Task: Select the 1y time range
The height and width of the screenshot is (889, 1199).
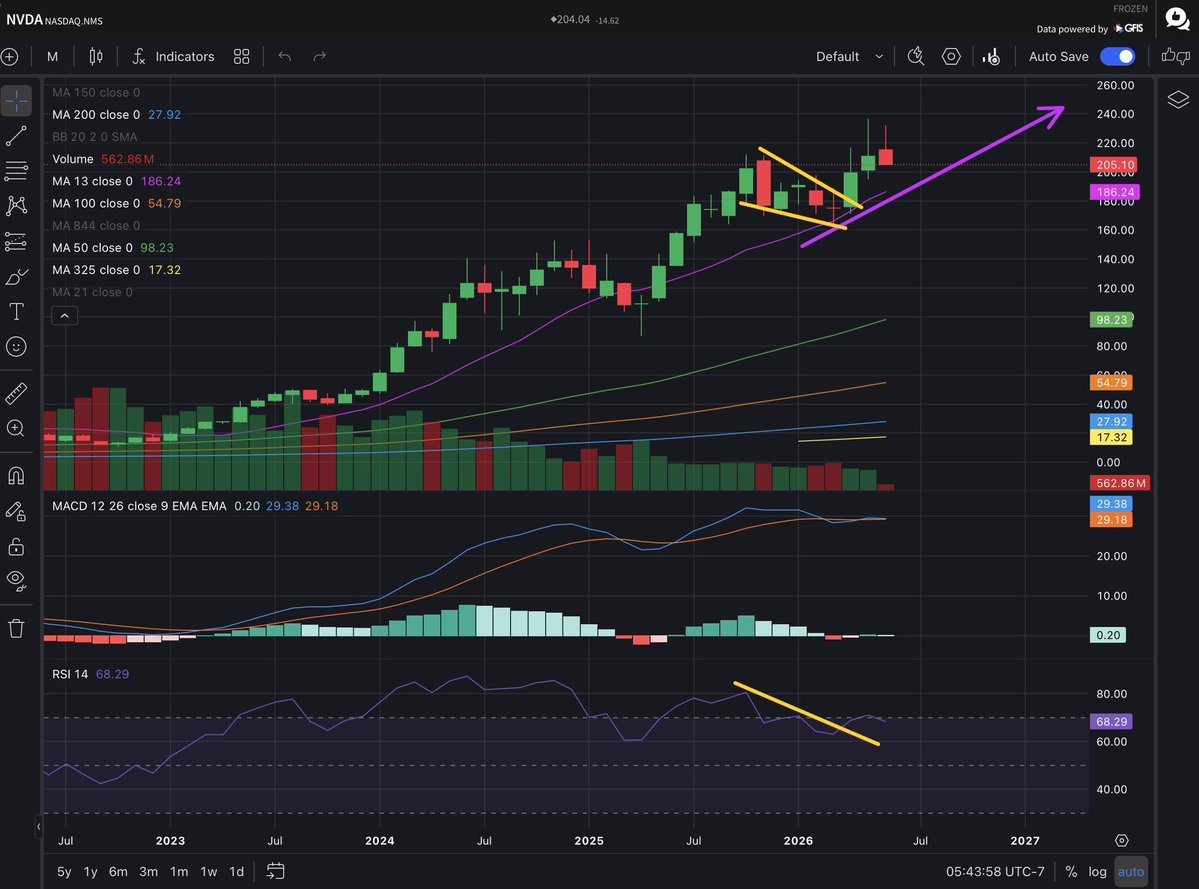Action: click(x=90, y=871)
